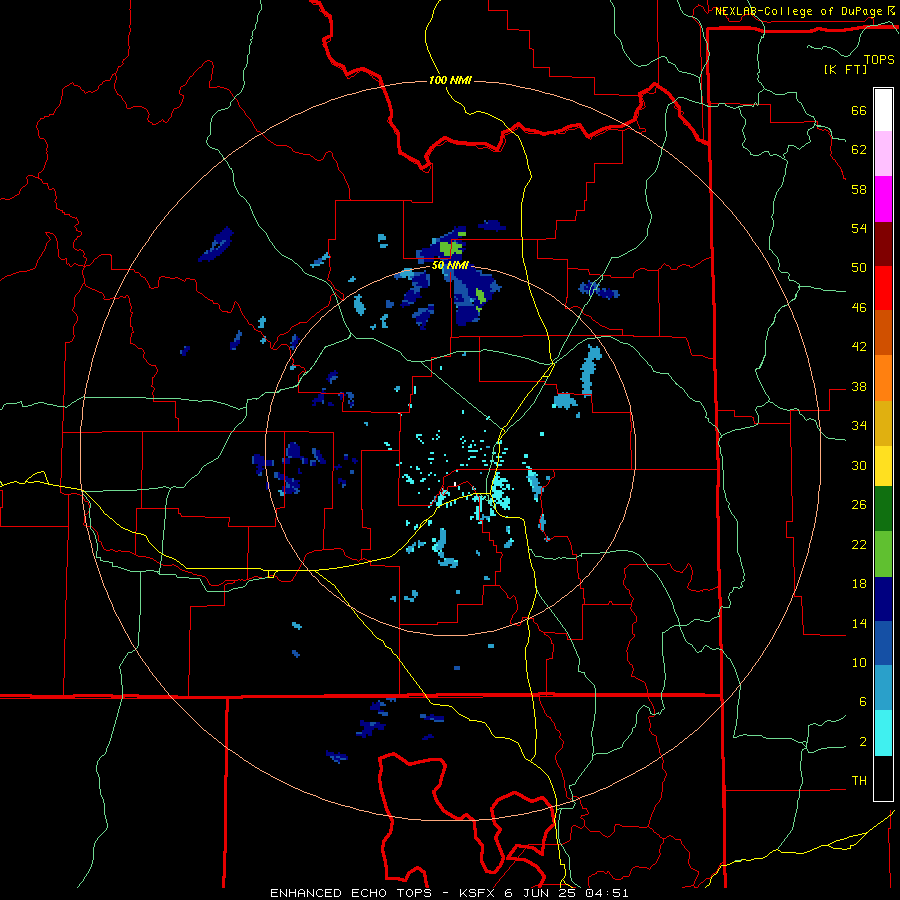This screenshot has width=900, height=900.
Task: Select the bright yellow legend block
Action: pyautogui.click(x=883, y=466)
